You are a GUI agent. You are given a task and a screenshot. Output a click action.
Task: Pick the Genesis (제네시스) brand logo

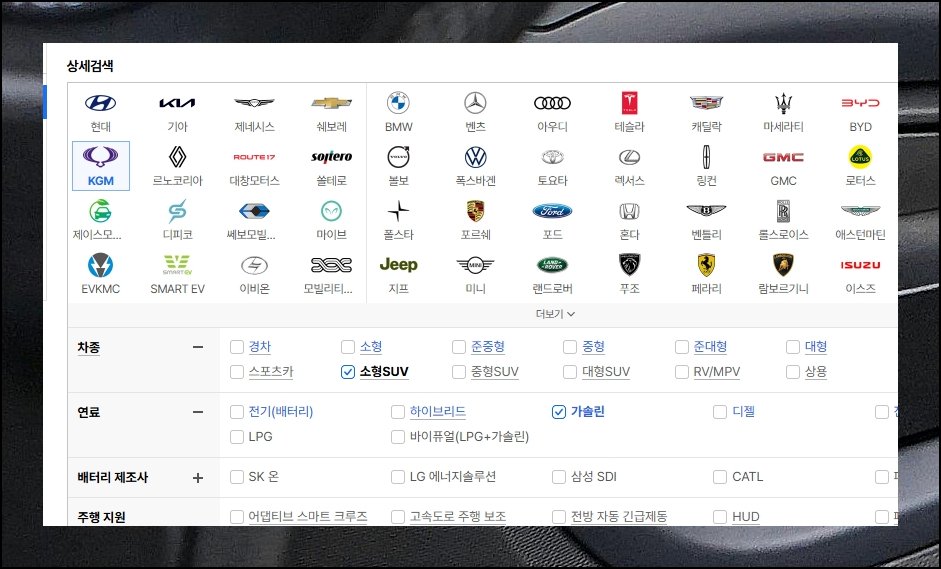(254, 103)
